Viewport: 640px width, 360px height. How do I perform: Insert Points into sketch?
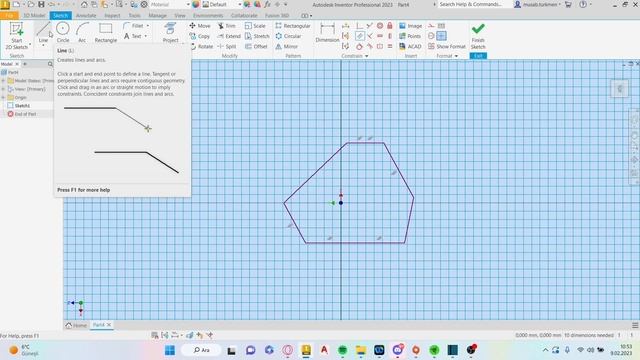pyautogui.click(x=410, y=36)
